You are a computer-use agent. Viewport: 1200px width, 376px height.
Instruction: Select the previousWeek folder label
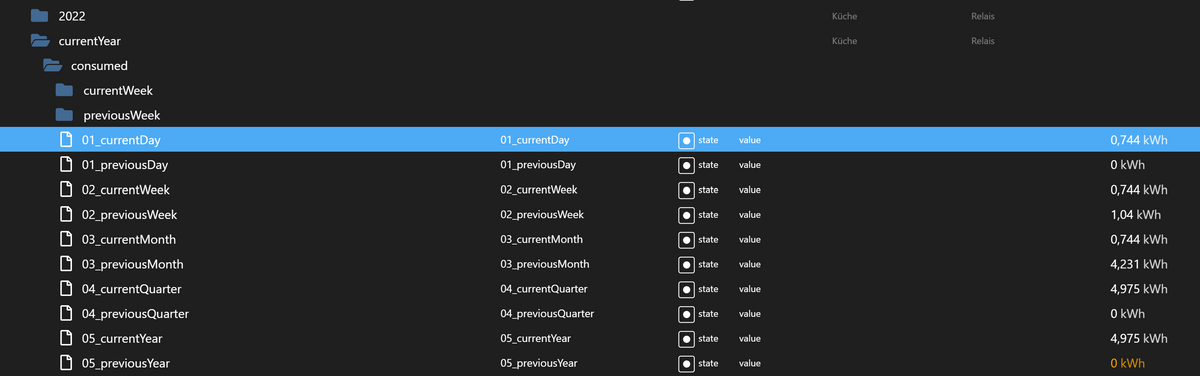(x=122, y=115)
